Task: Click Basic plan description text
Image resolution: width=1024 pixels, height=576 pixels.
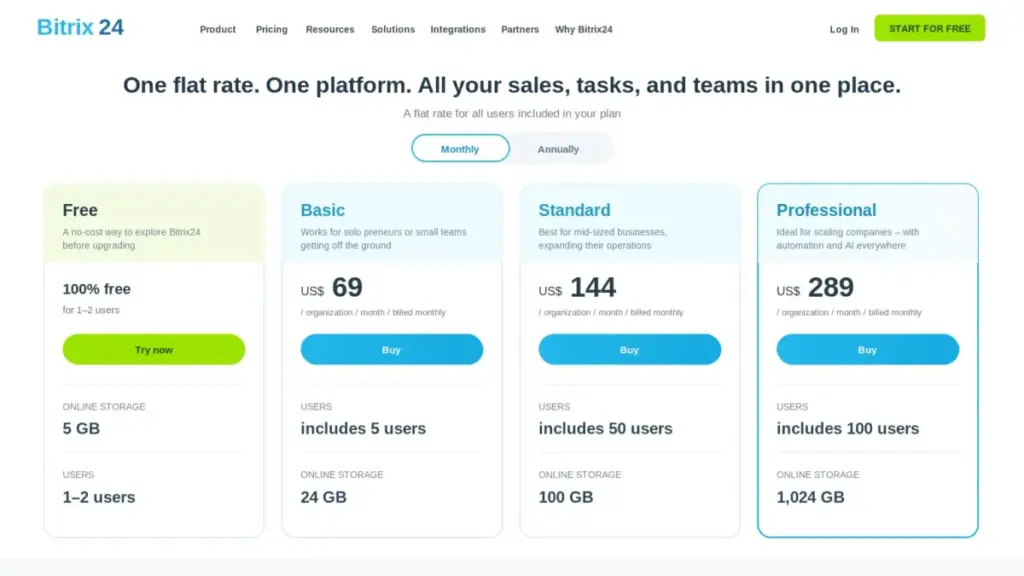Action: pos(383,238)
